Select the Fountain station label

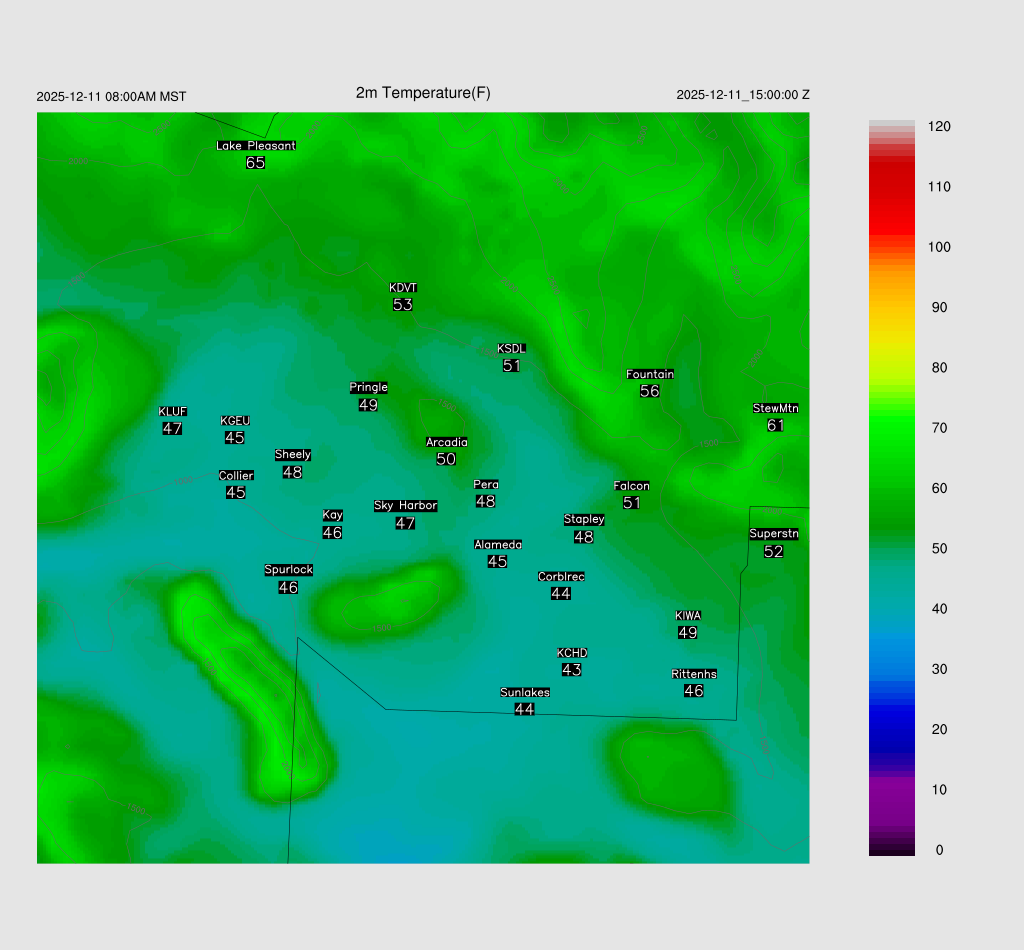[650, 374]
